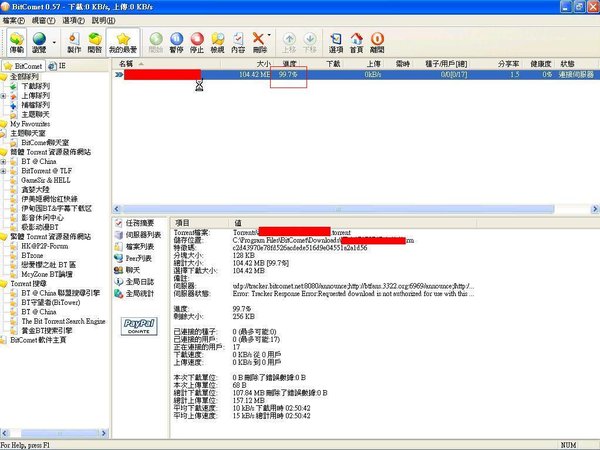
Task: Open dropdown arrow beside 刪除 delete
Action: click(269, 35)
